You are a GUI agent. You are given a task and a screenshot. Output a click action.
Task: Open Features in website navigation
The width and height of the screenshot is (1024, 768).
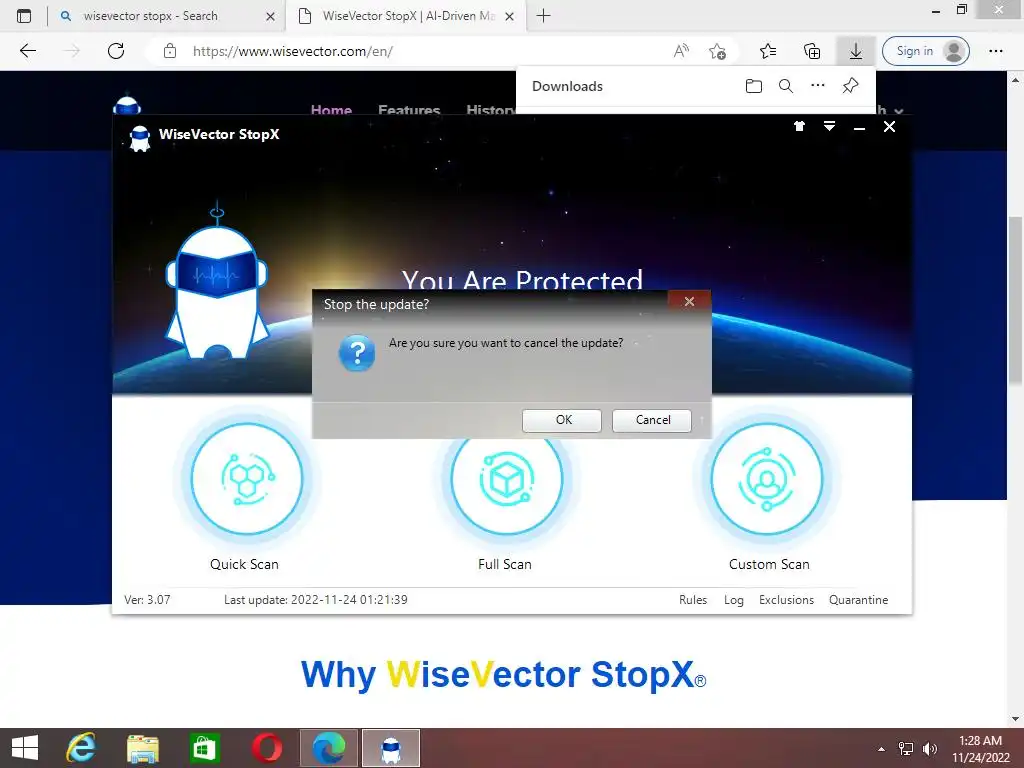click(409, 108)
